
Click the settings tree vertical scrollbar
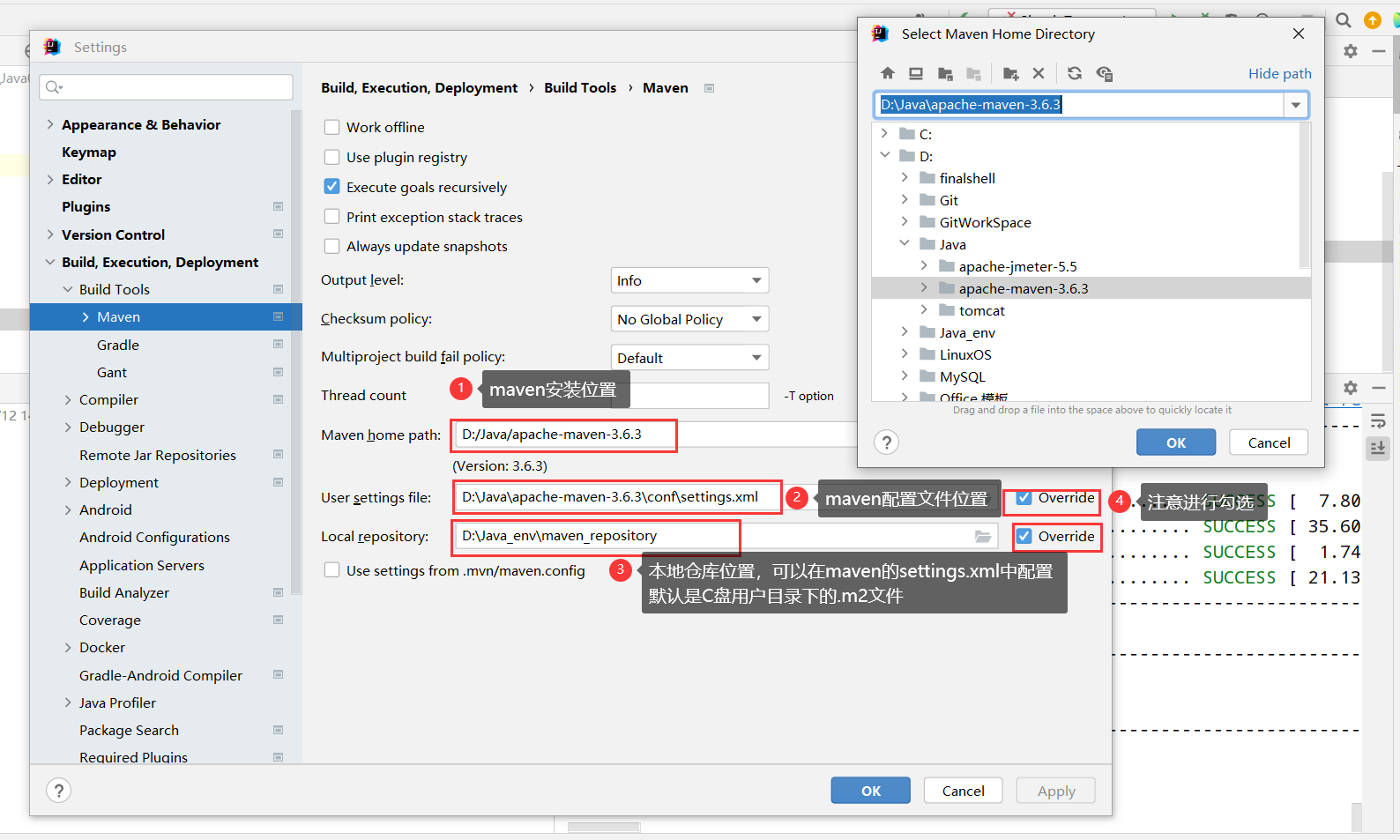[297, 353]
